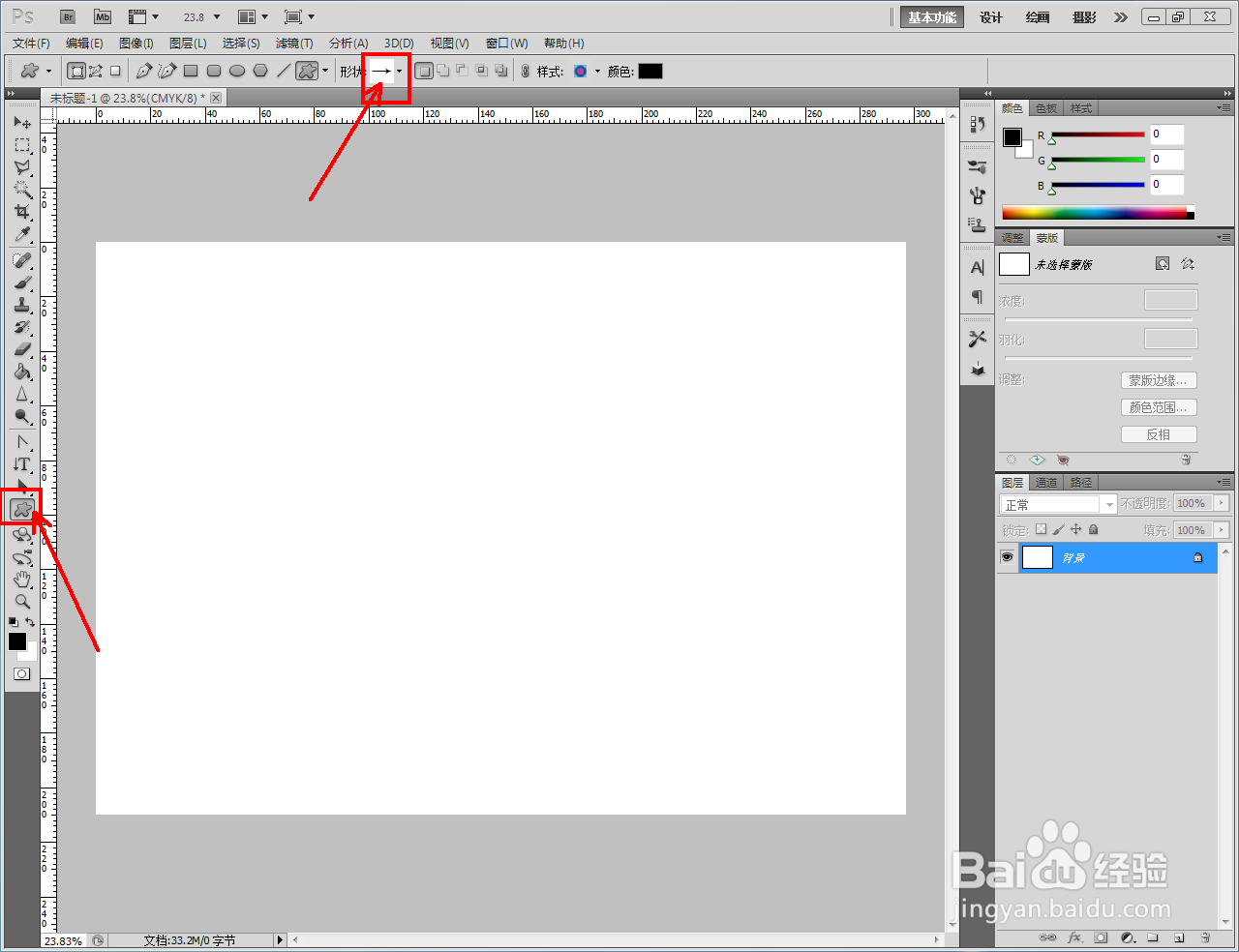The height and width of the screenshot is (952, 1239).
Task: Launch Mini Bridge
Action: [103, 17]
